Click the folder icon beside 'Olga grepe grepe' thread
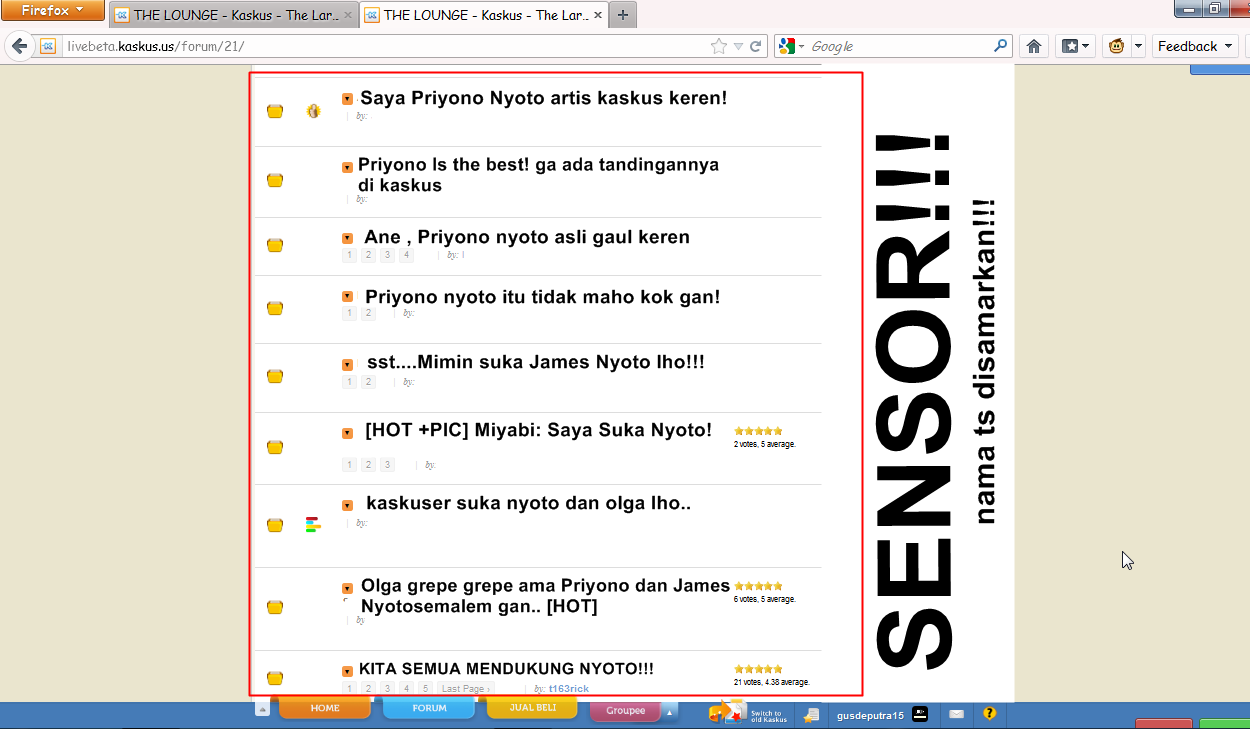 coord(275,607)
